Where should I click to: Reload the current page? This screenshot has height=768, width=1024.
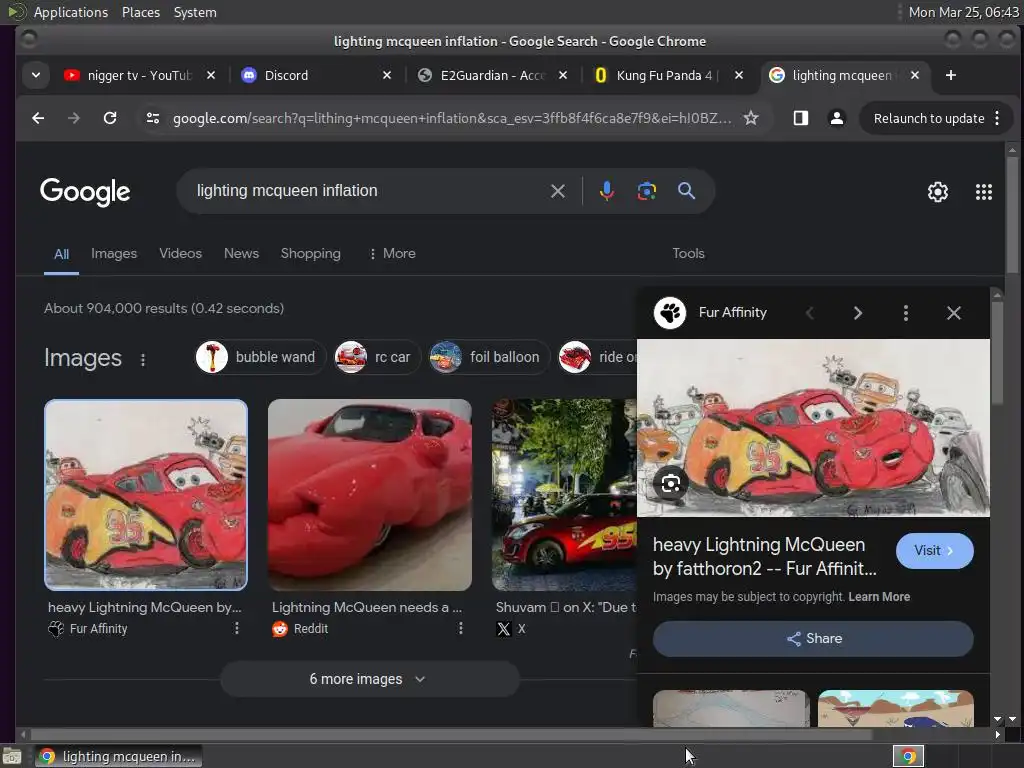pos(110,118)
